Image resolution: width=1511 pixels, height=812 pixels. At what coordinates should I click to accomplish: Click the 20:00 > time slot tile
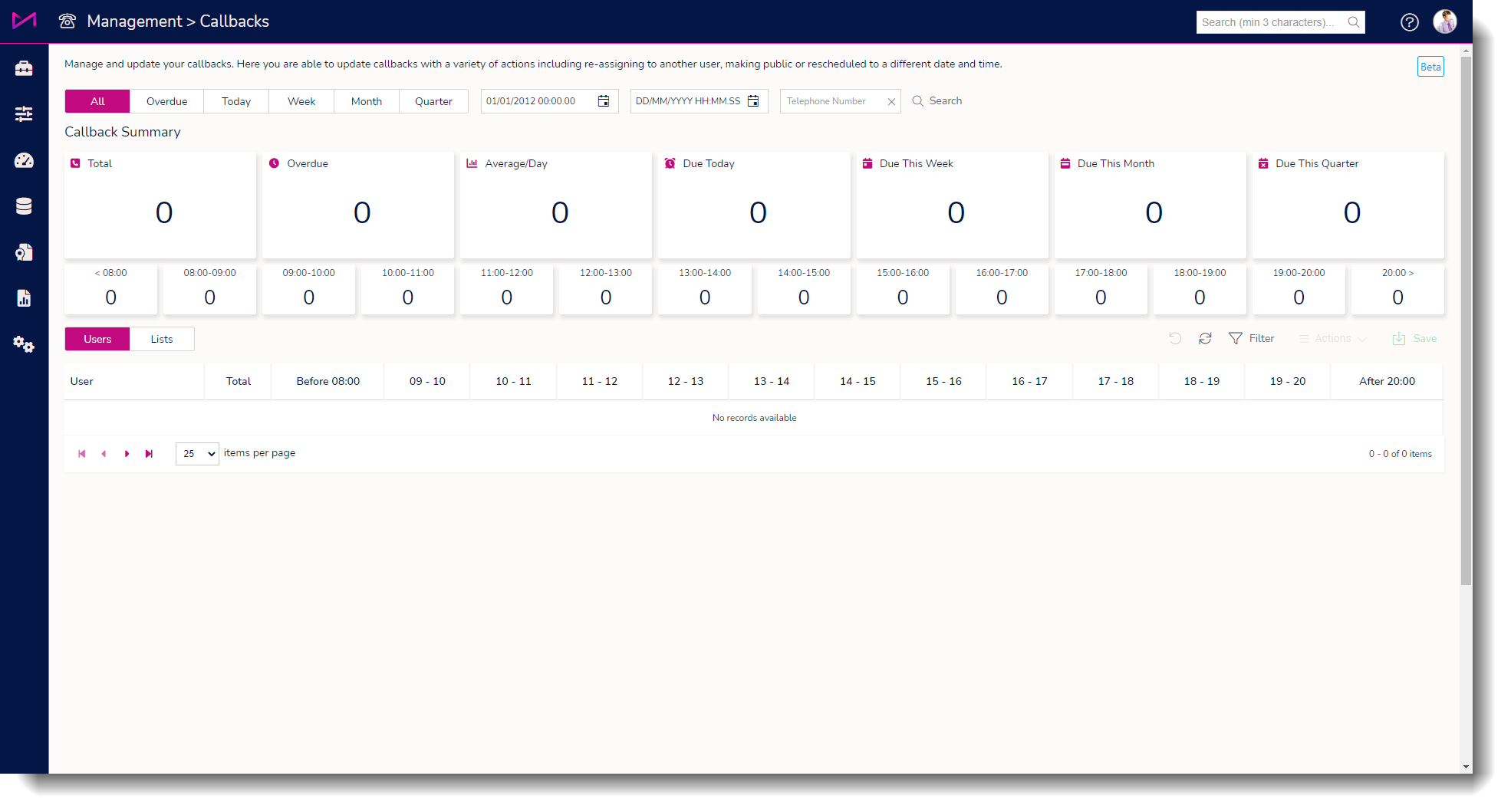[1397, 289]
